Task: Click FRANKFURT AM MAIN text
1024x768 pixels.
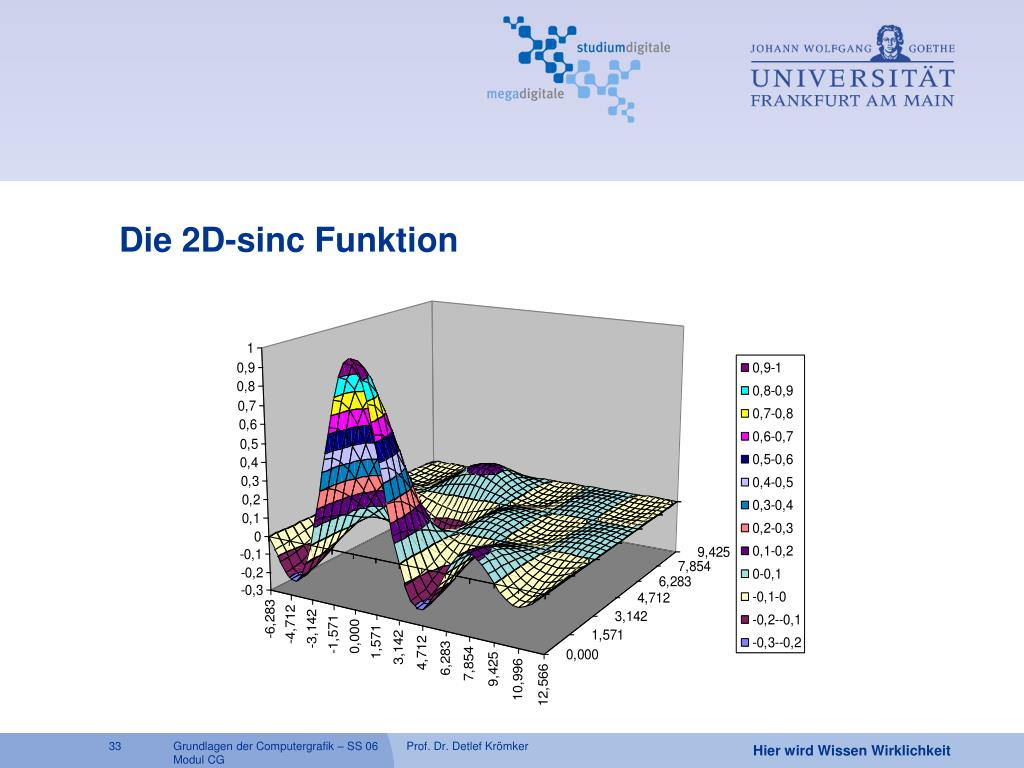Action: coord(852,101)
